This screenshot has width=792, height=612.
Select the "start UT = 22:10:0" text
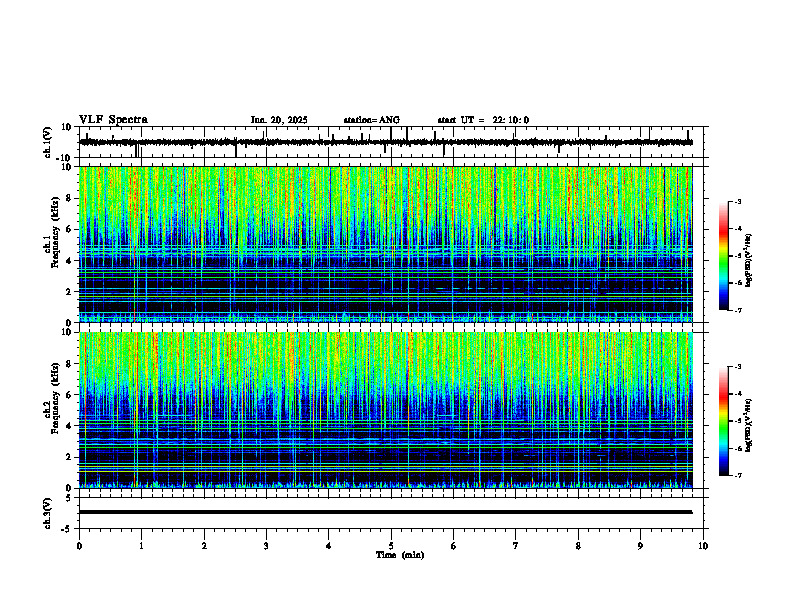click(x=483, y=120)
